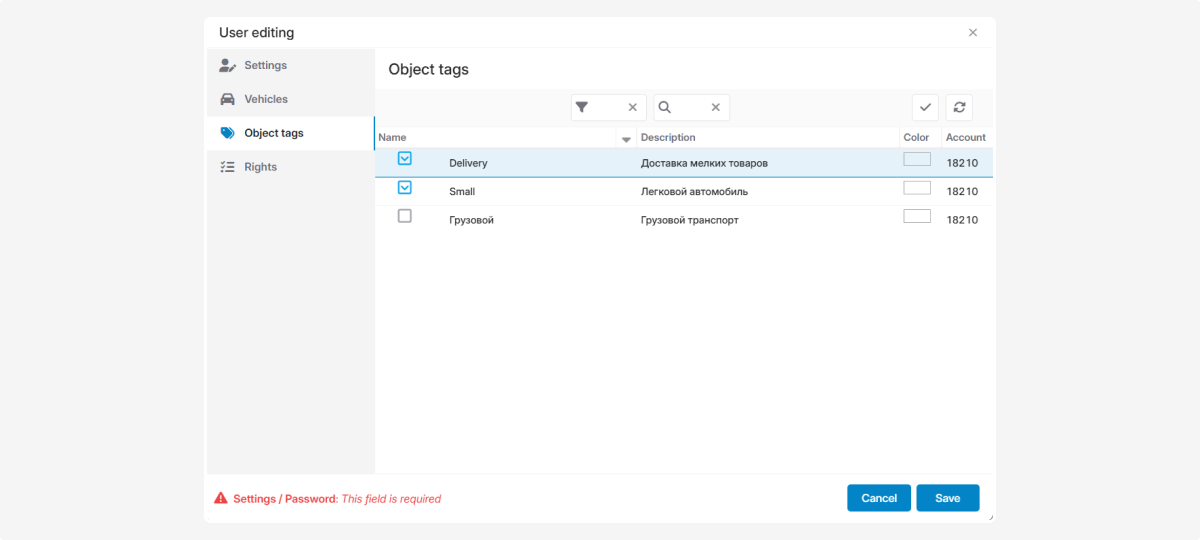Click the magnifier search icon

click(x=664, y=108)
